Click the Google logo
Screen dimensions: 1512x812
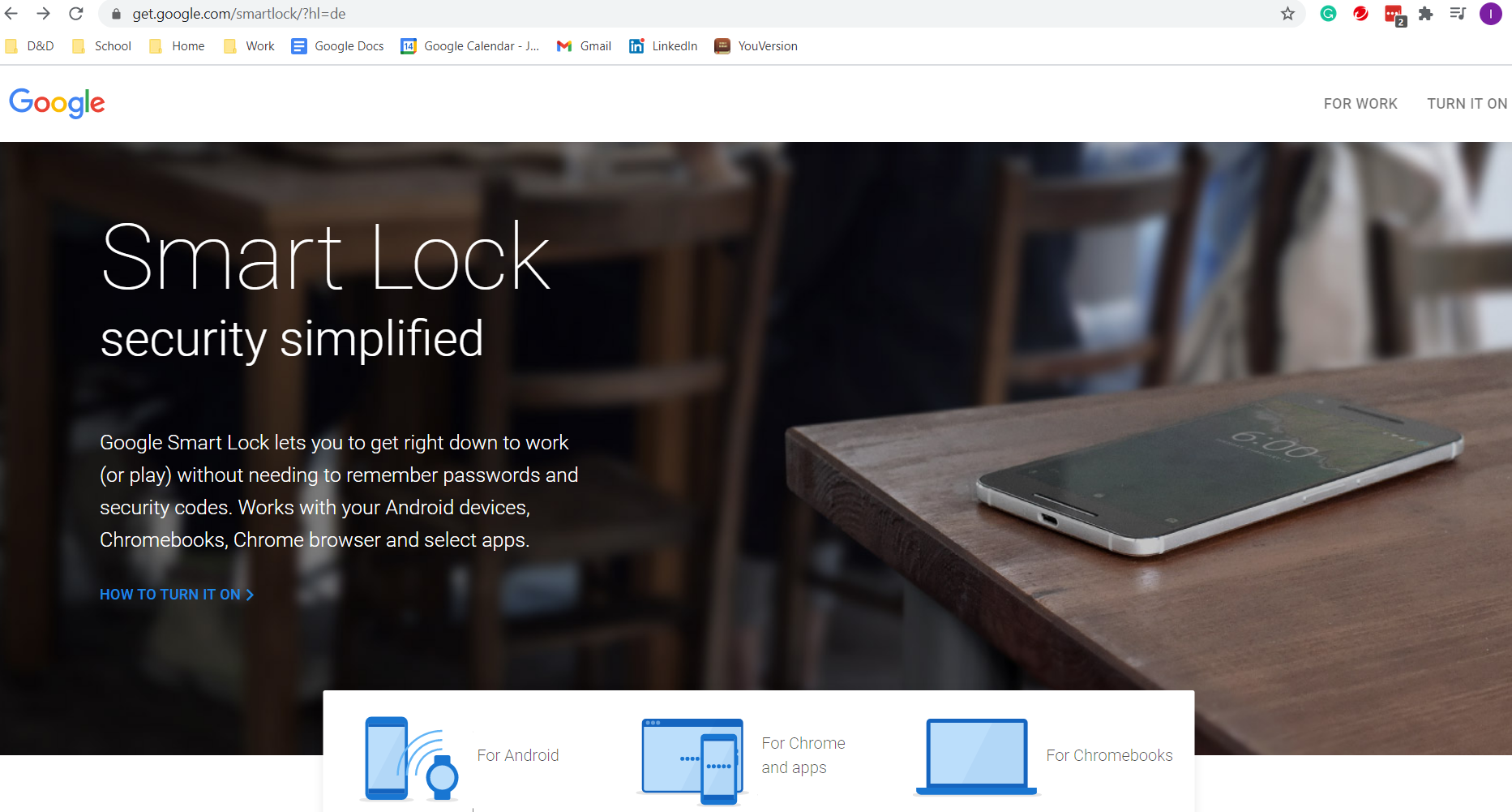click(57, 103)
